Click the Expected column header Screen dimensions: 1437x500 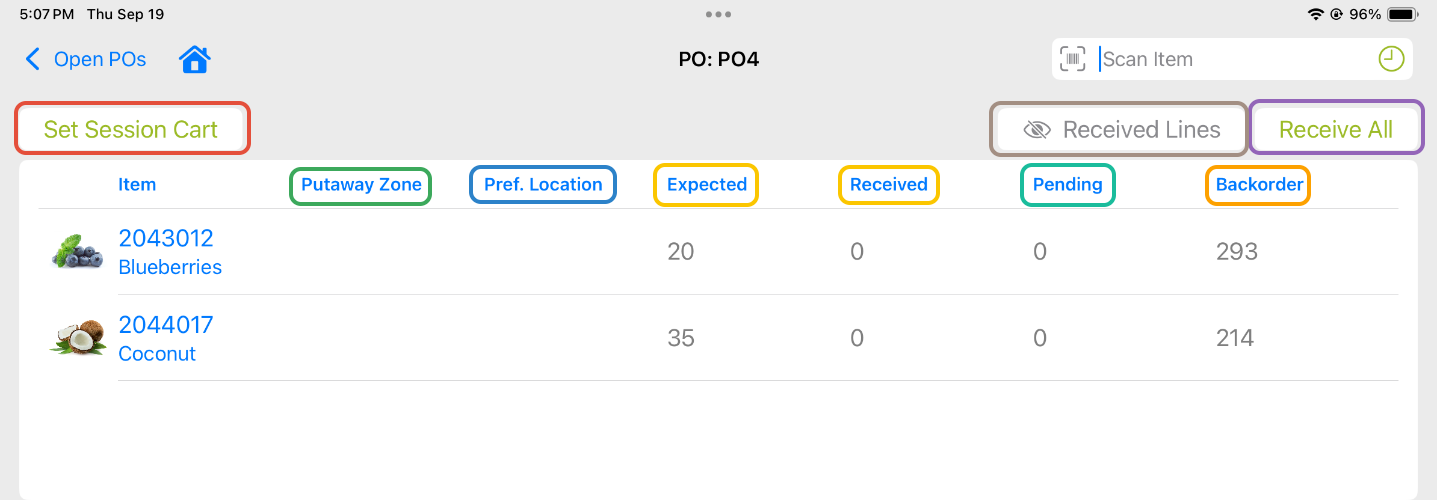(x=706, y=185)
